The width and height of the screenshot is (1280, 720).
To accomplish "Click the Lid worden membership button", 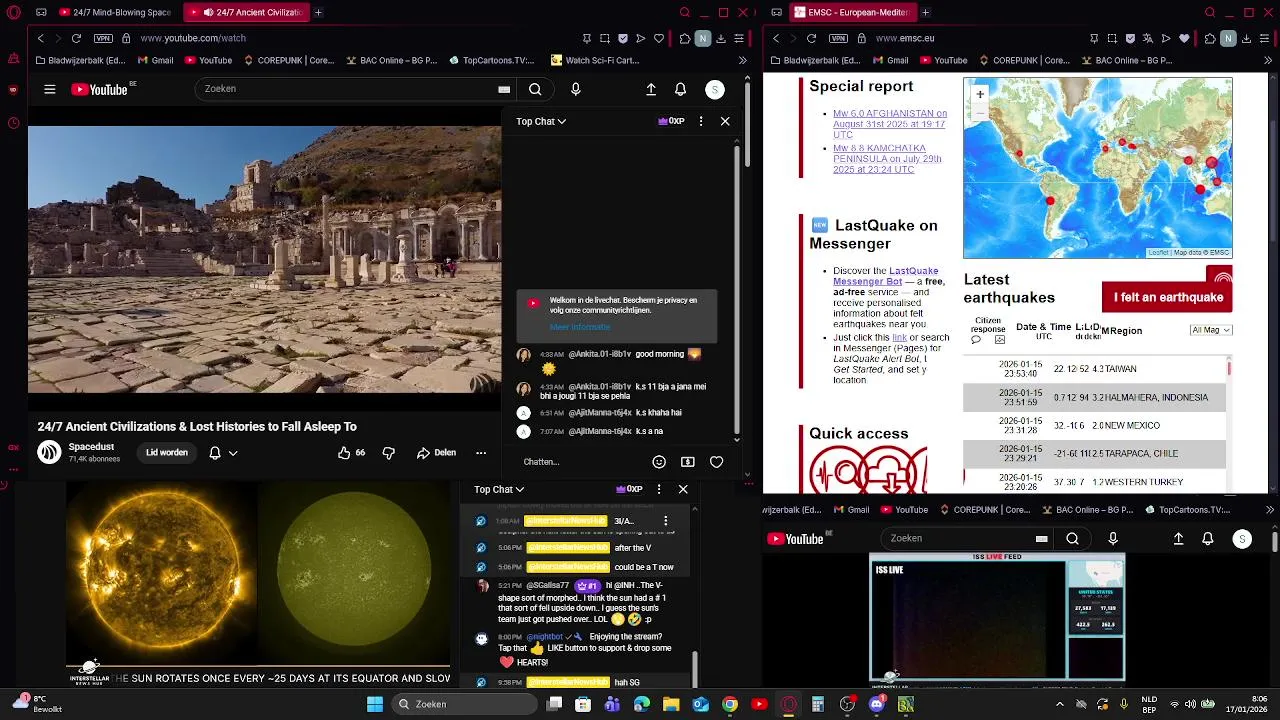I will [167, 452].
